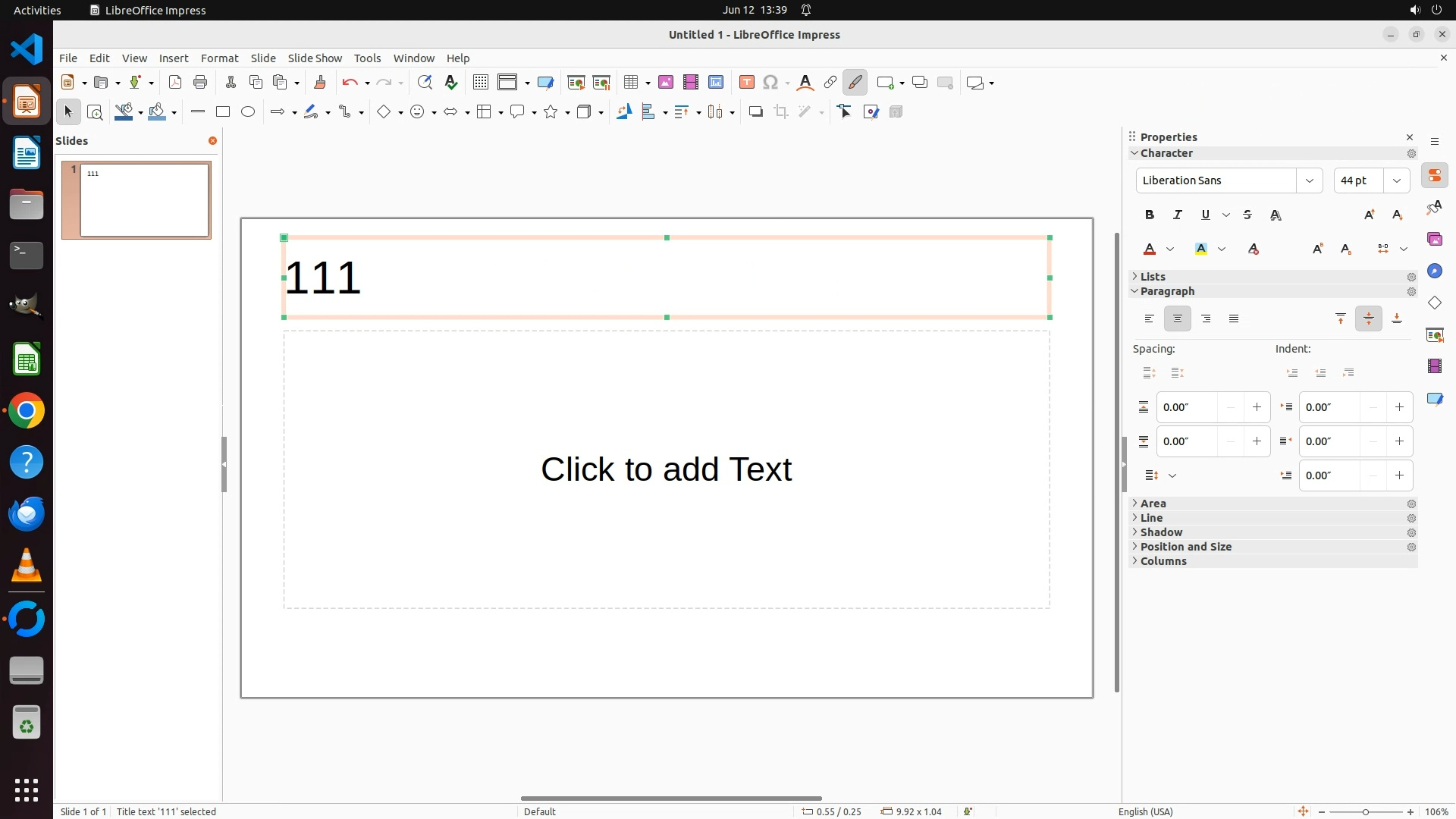Select slide 1 thumbnail in Slides panel

point(144,200)
